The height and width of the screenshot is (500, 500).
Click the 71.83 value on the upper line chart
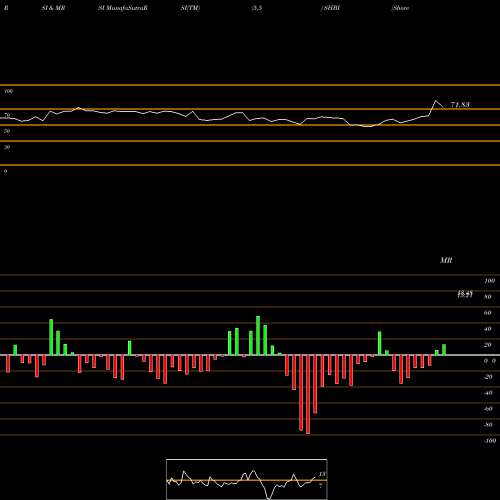click(460, 105)
